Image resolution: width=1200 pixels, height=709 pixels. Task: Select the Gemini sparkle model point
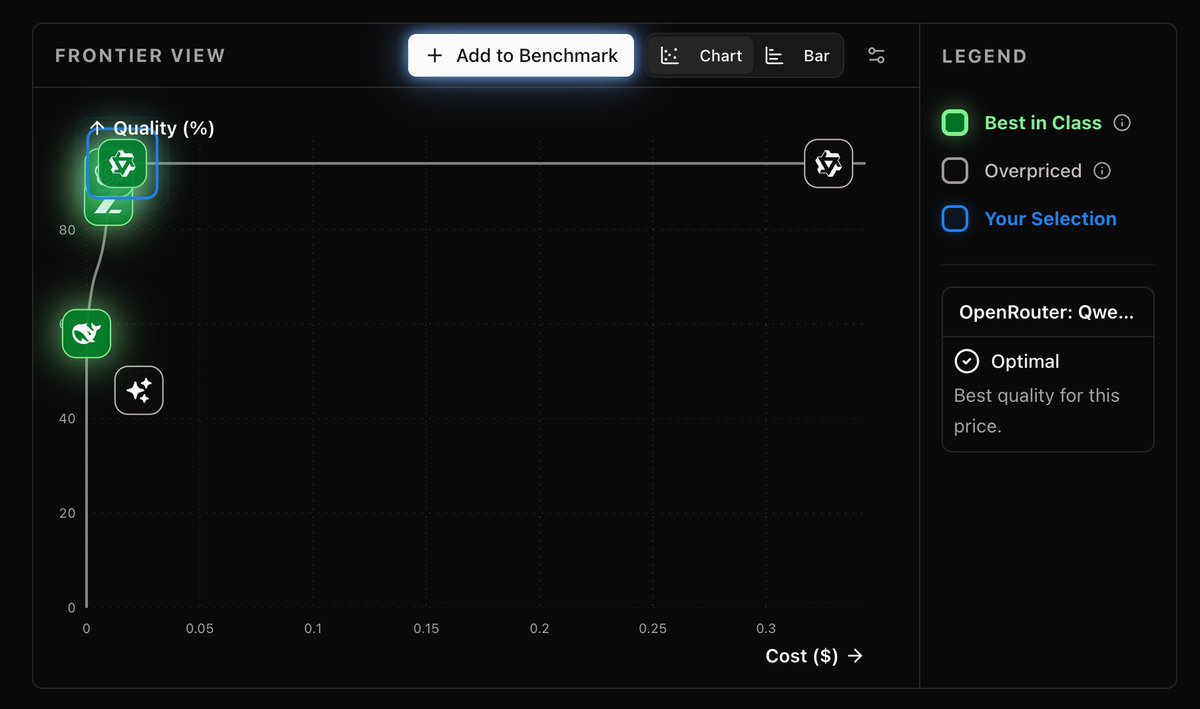[139, 389]
